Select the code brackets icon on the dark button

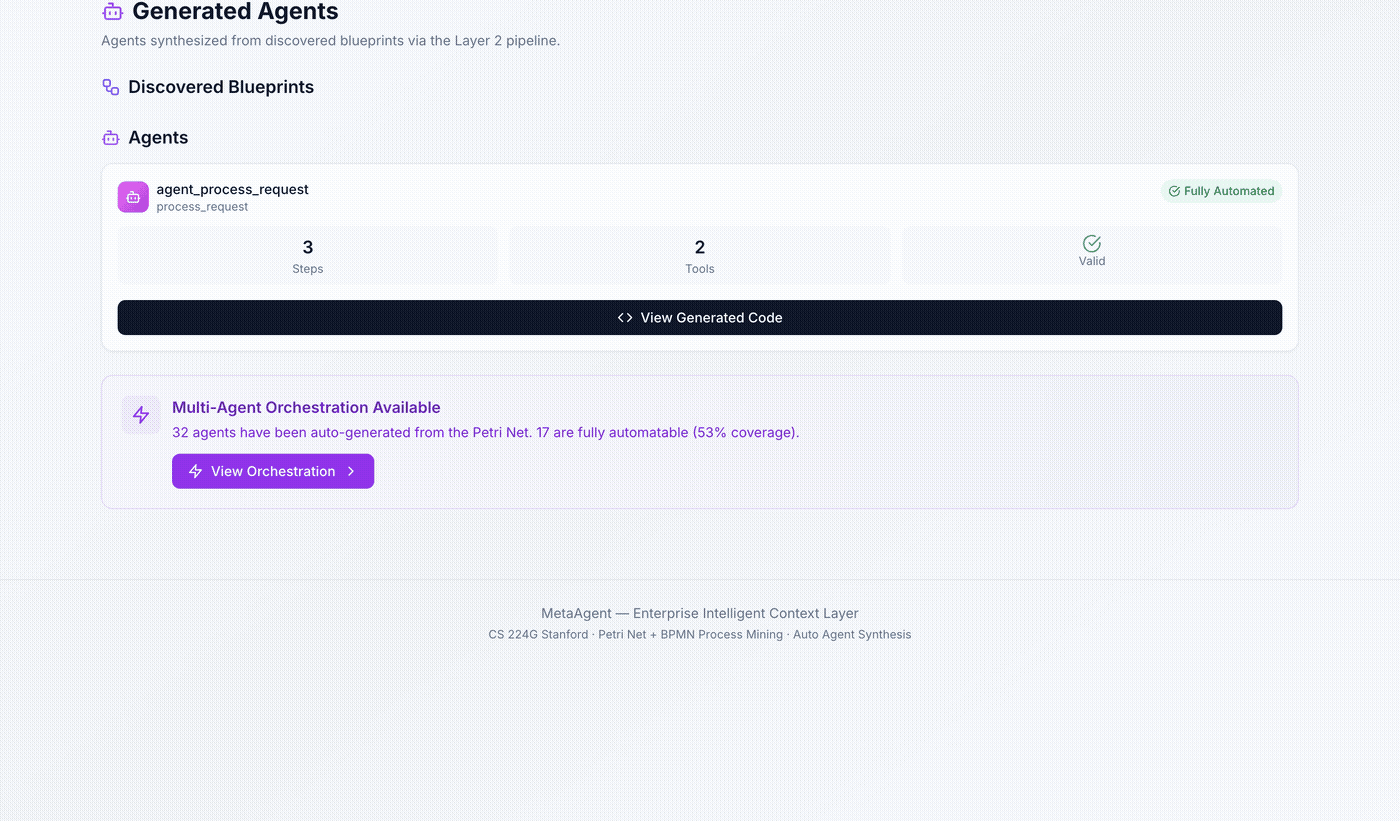coord(624,317)
